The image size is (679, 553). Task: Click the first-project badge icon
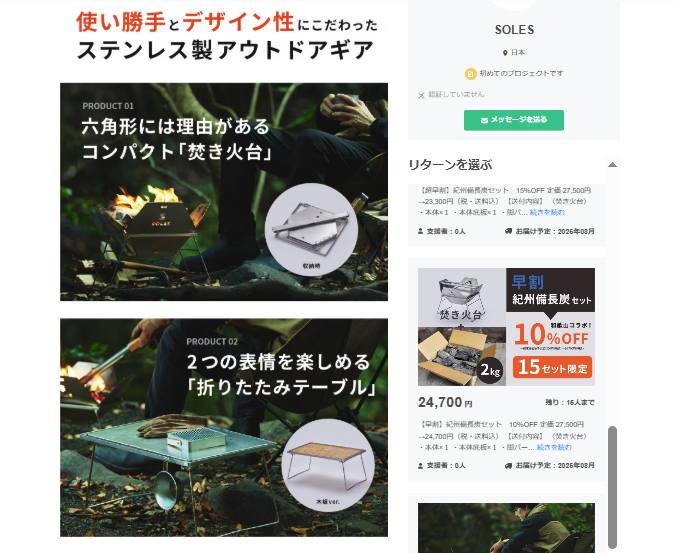(470, 74)
